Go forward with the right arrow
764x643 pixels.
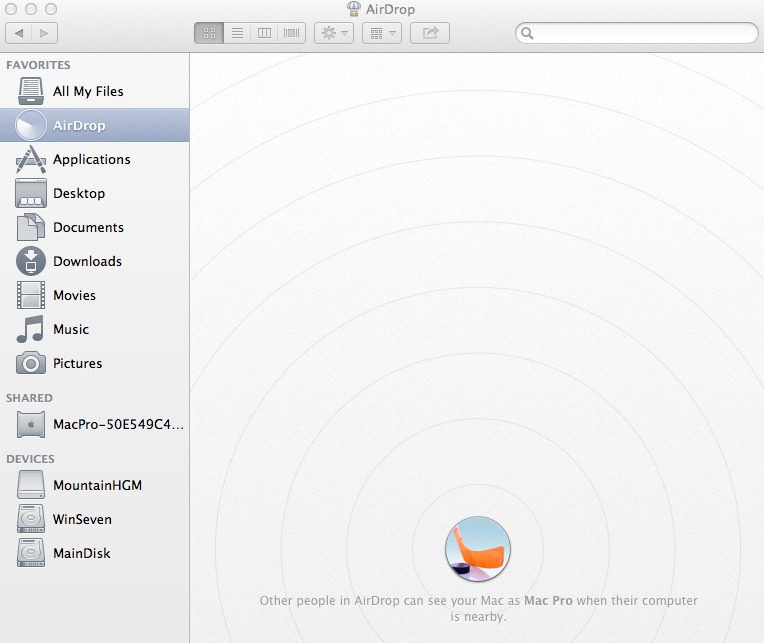click(44, 33)
